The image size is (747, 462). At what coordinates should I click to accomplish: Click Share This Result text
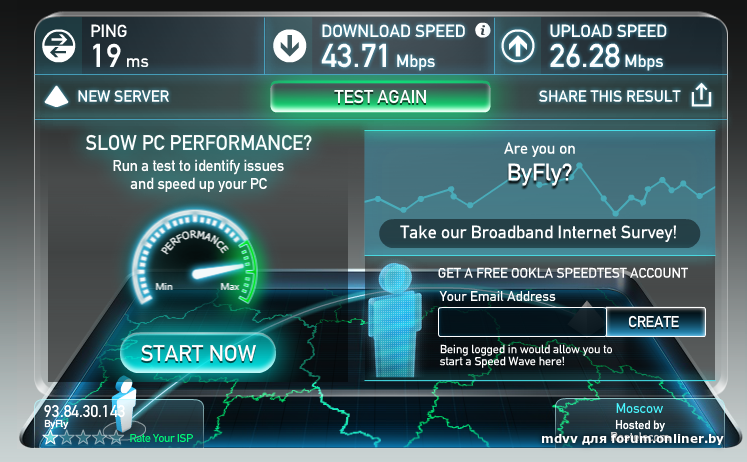click(609, 96)
